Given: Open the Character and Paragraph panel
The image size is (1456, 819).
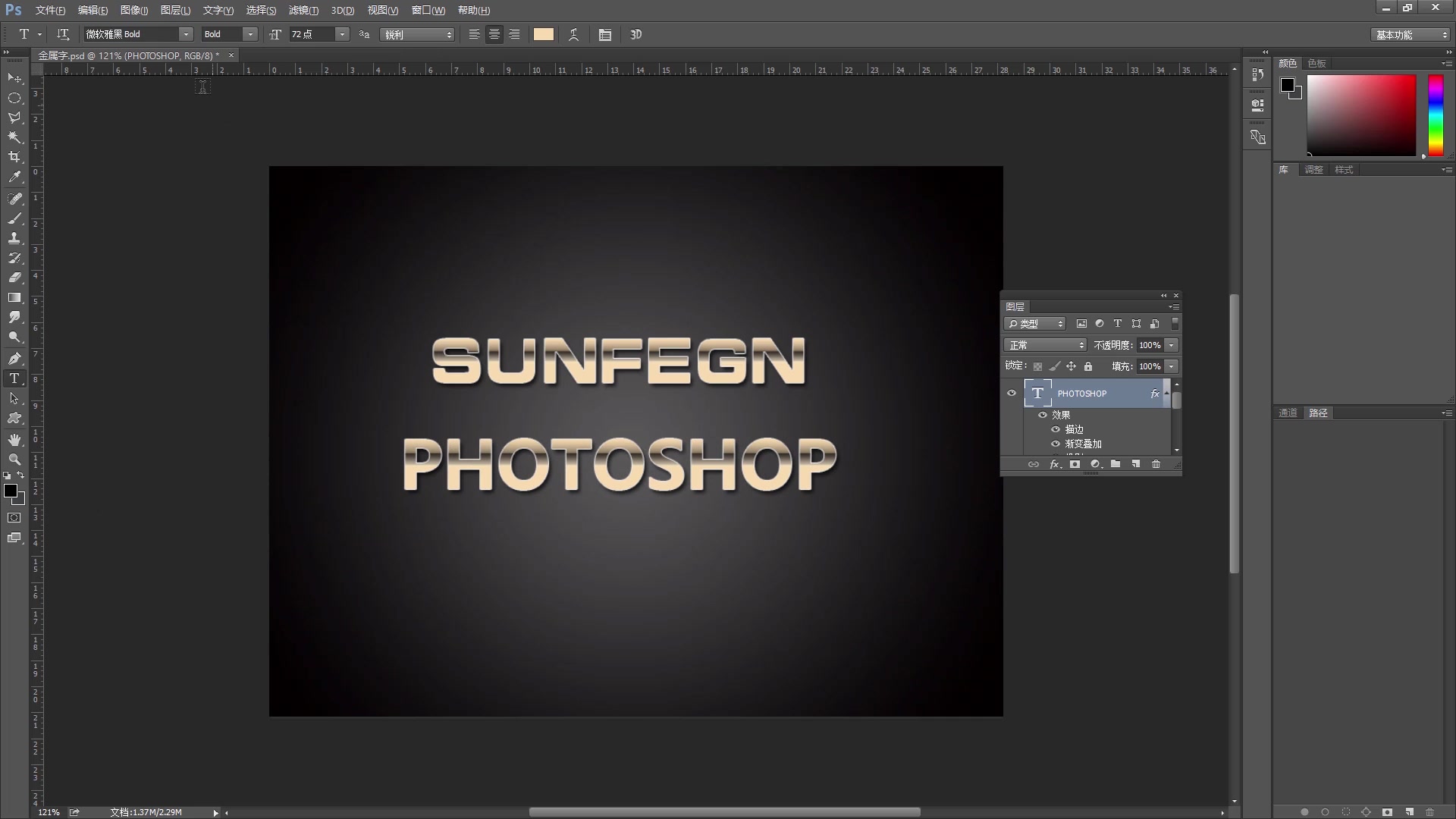Looking at the screenshot, I should click(x=604, y=35).
